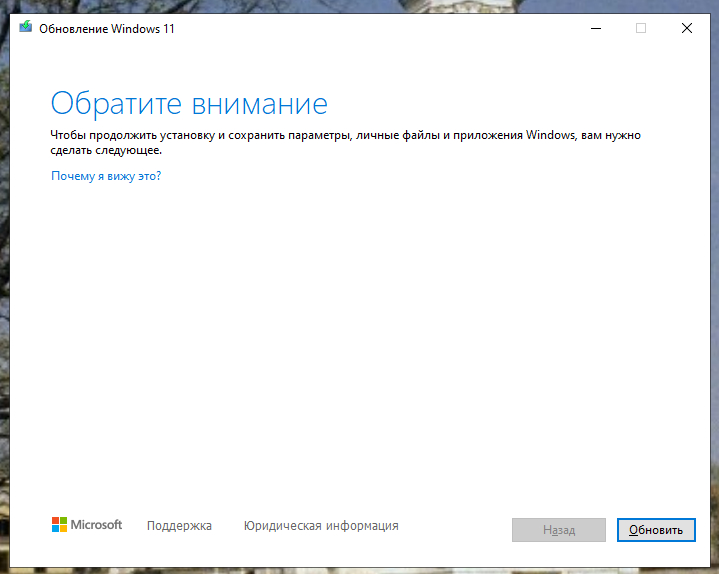Click the disabled Назад button

(558, 530)
